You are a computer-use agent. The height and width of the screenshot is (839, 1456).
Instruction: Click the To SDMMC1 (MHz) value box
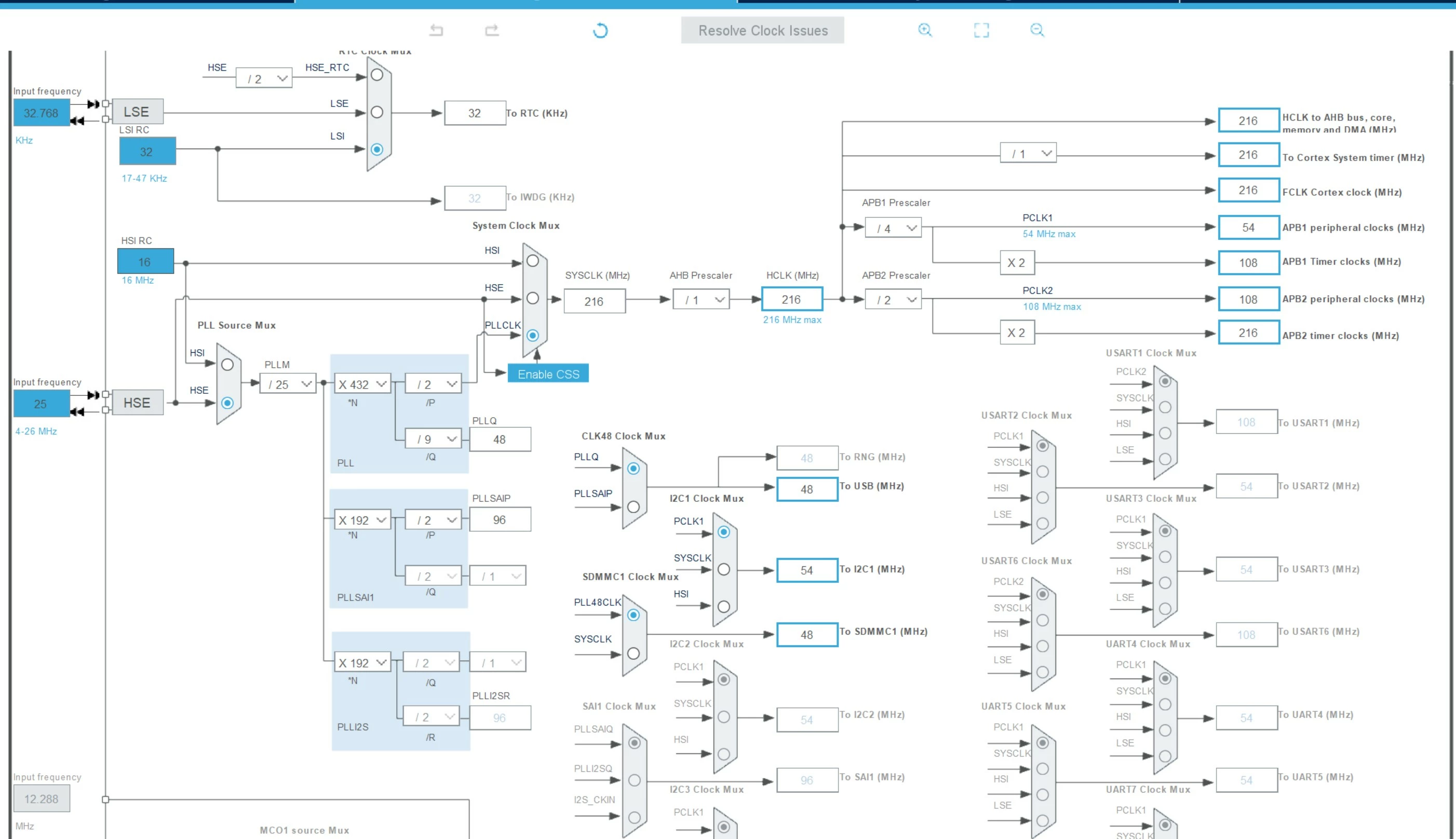[x=807, y=634]
